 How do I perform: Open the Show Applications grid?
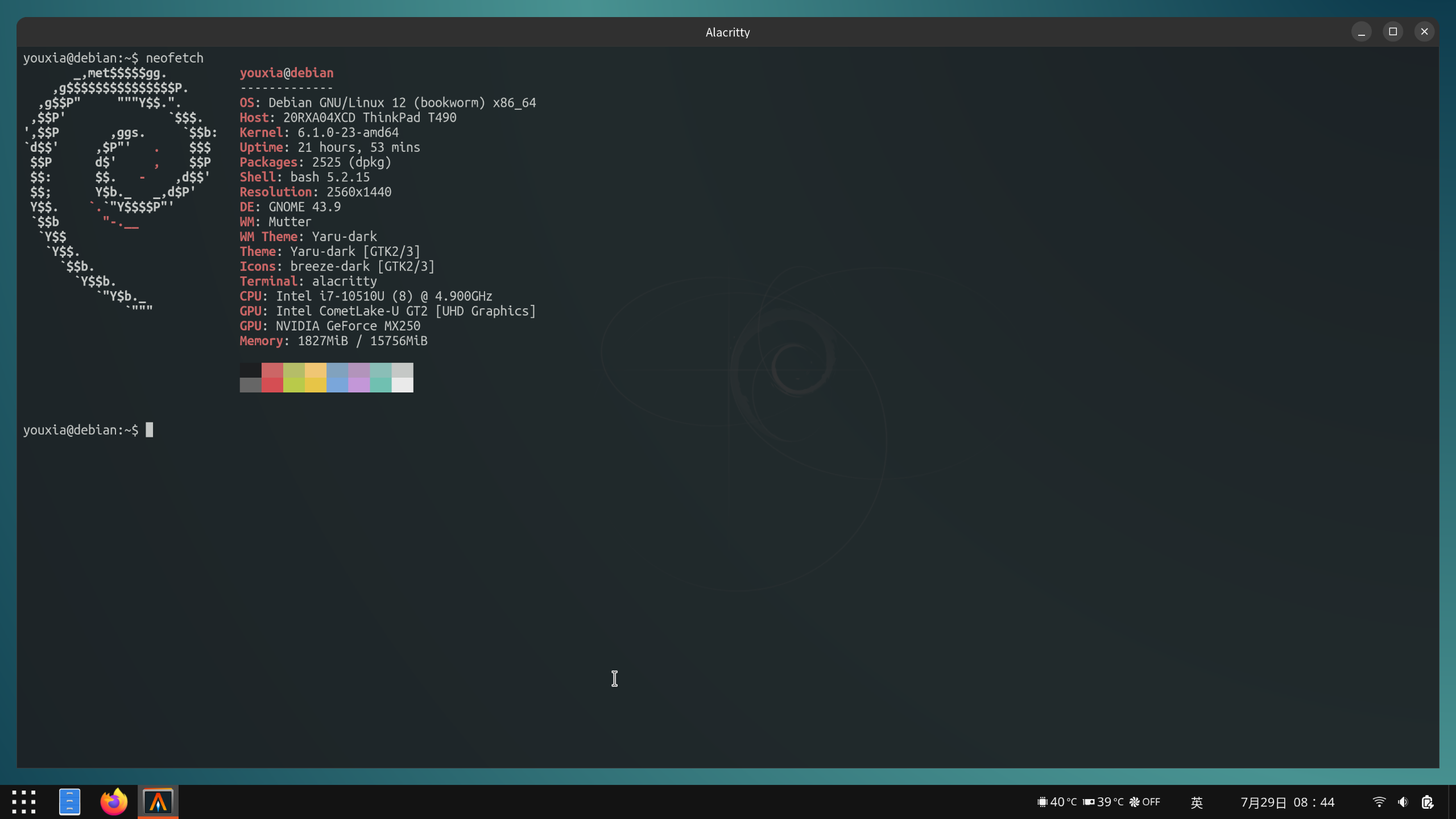(24, 802)
